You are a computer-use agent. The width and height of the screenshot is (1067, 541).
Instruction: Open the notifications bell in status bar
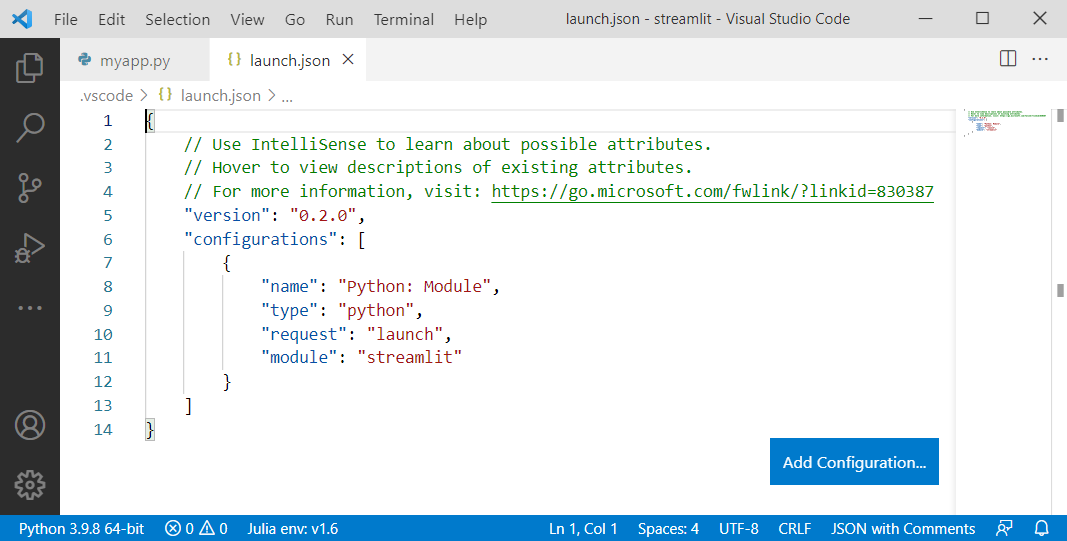(x=1041, y=528)
